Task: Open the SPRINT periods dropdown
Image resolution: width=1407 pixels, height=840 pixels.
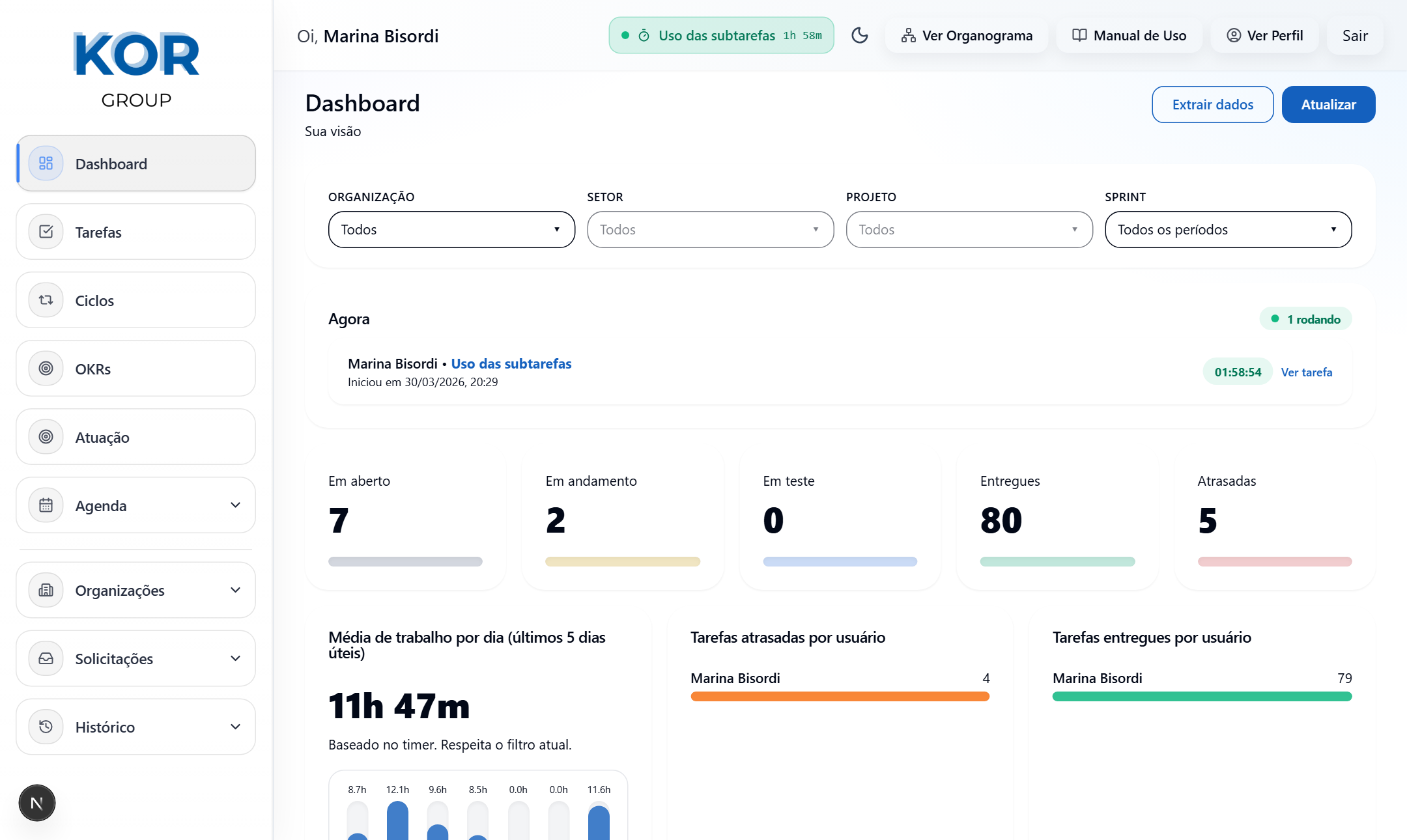Action: tap(1227, 229)
